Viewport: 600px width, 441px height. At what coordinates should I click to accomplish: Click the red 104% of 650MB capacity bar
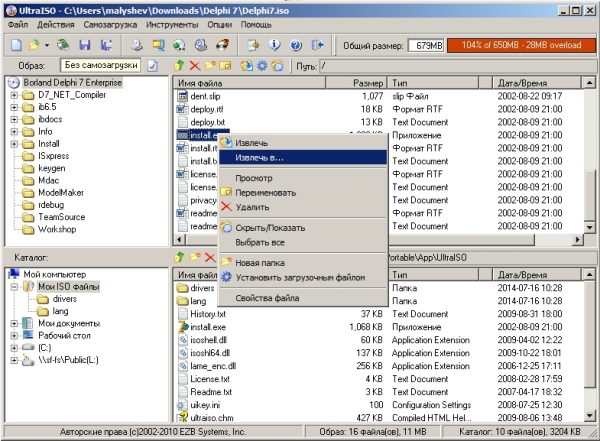(522, 45)
